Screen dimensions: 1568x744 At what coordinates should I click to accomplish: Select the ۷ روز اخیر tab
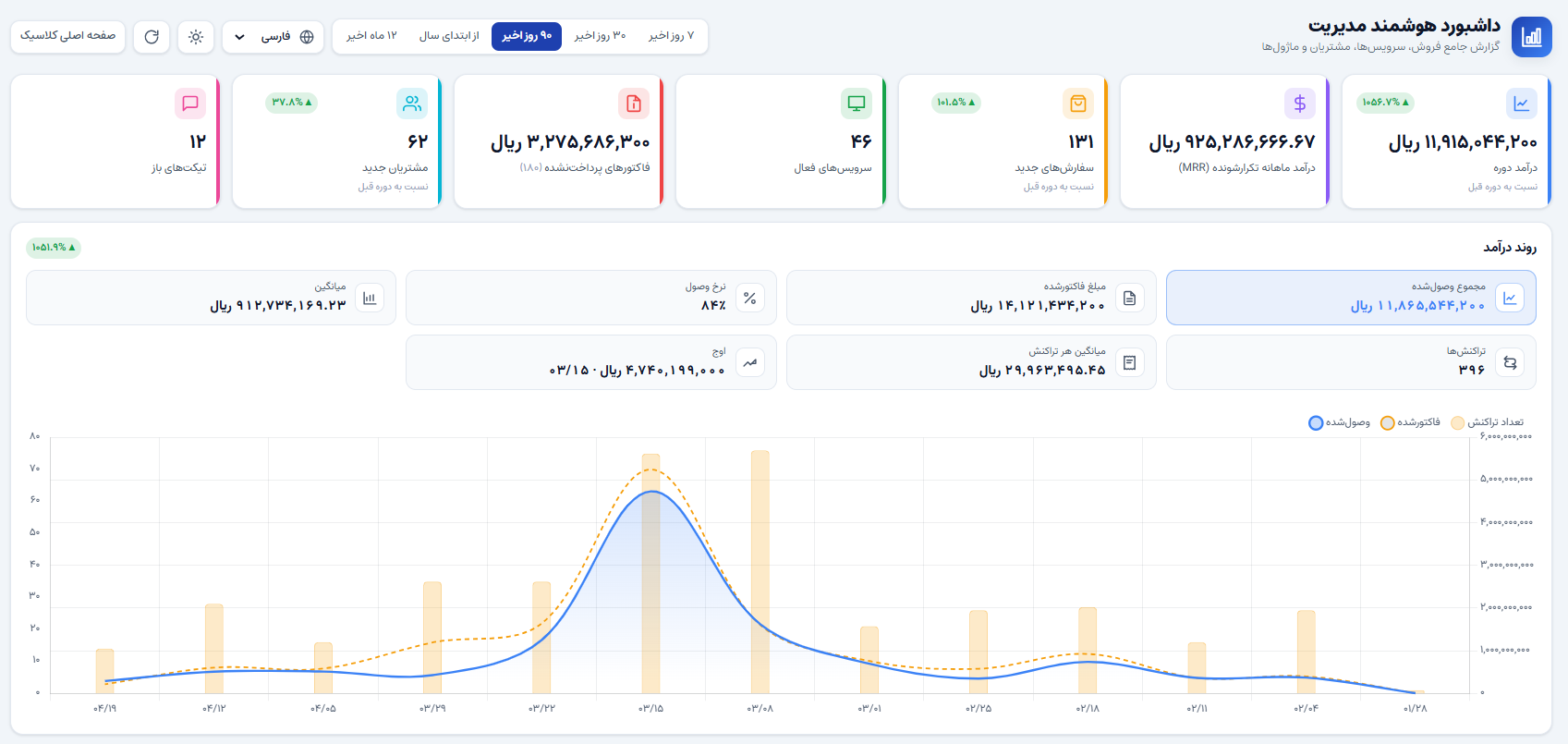[671, 36]
